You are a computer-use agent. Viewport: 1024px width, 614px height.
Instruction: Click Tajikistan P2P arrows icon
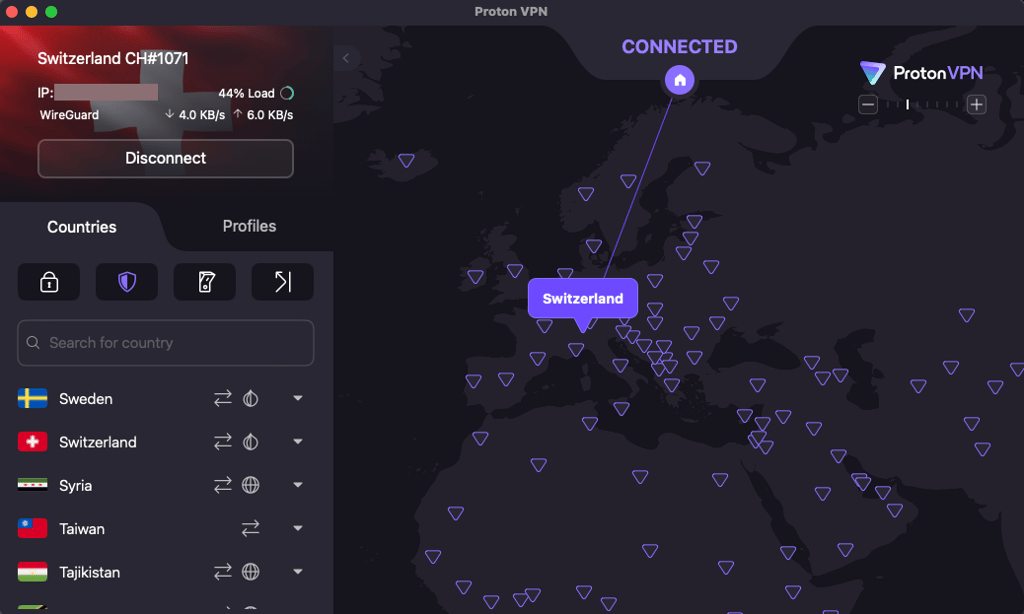tap(223, 572)
